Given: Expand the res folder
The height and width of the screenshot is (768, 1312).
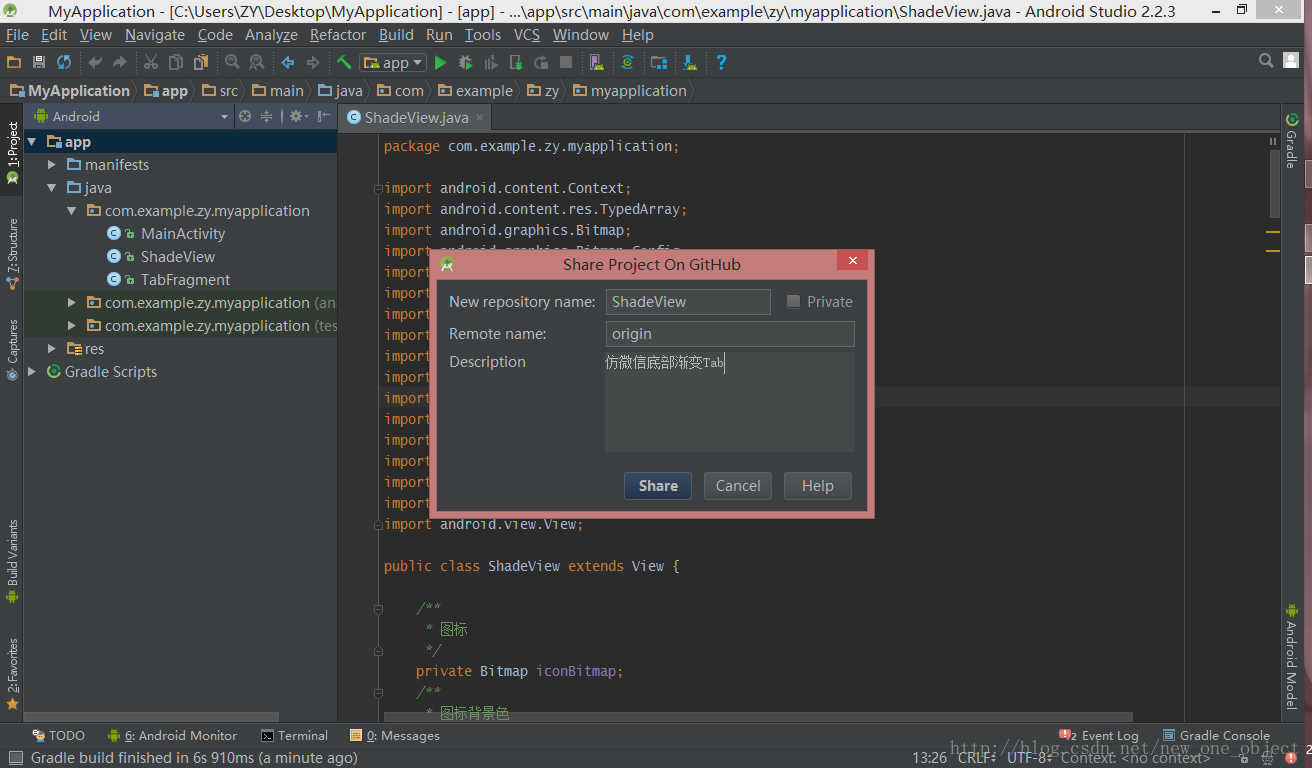Looking at the screenshot, I should (52, 349).
